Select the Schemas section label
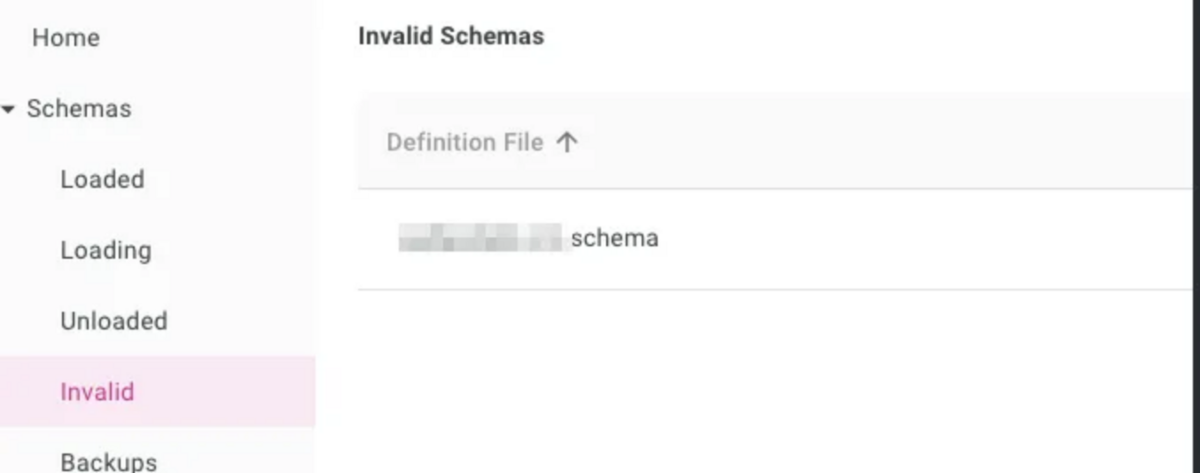This screenshot has height=473, width=1200. (x=79, y=108)
